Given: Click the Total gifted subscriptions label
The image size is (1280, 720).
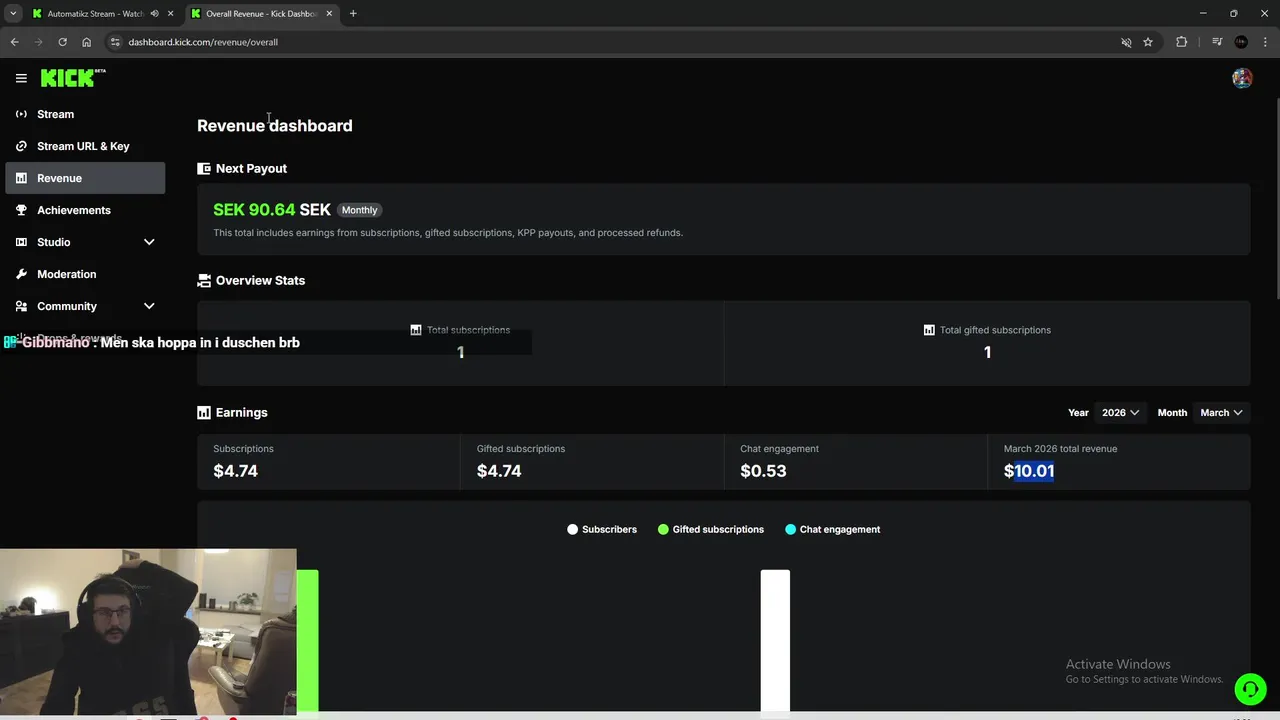Looking at the screenshot, I should pos(995,330).
